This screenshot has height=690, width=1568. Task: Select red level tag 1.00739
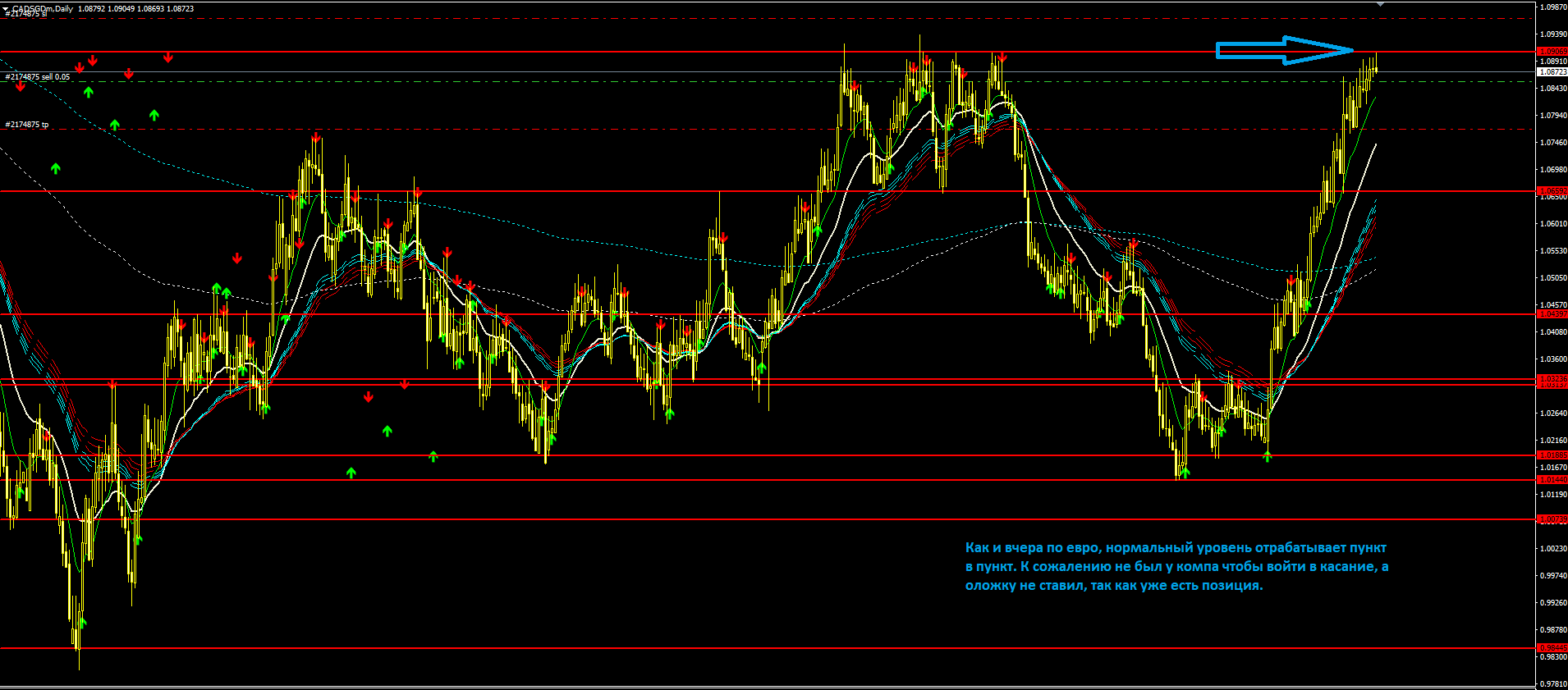click(1552, 519)
